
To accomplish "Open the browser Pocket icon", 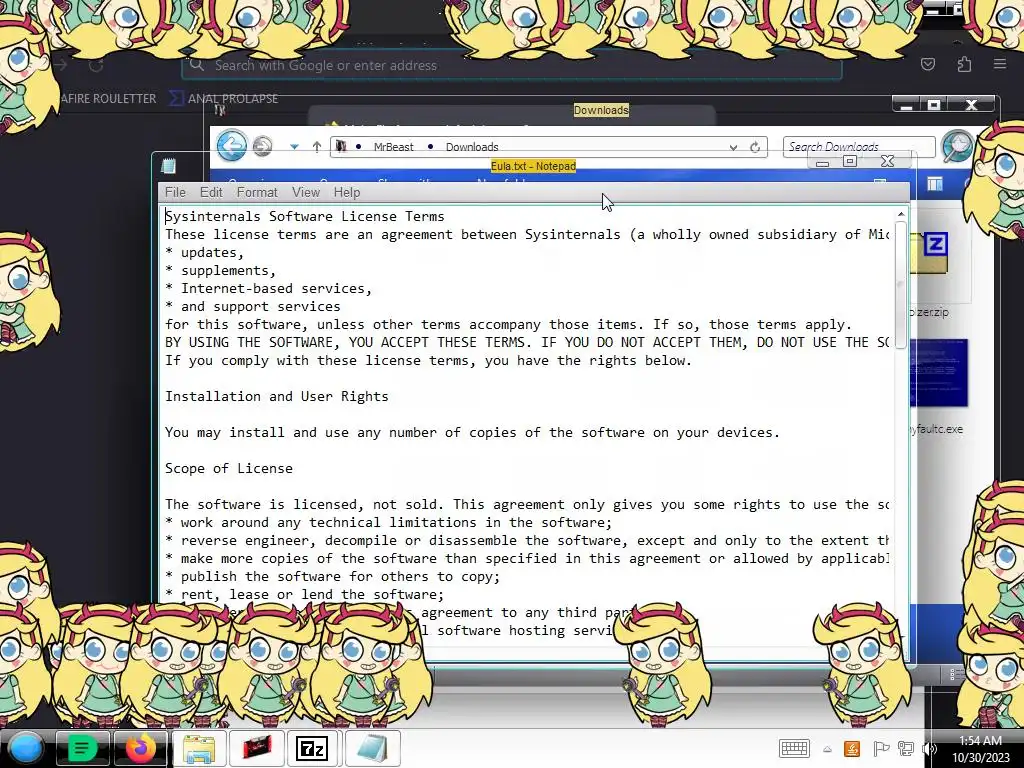I will pyautogui.click(x=927, y=64).
